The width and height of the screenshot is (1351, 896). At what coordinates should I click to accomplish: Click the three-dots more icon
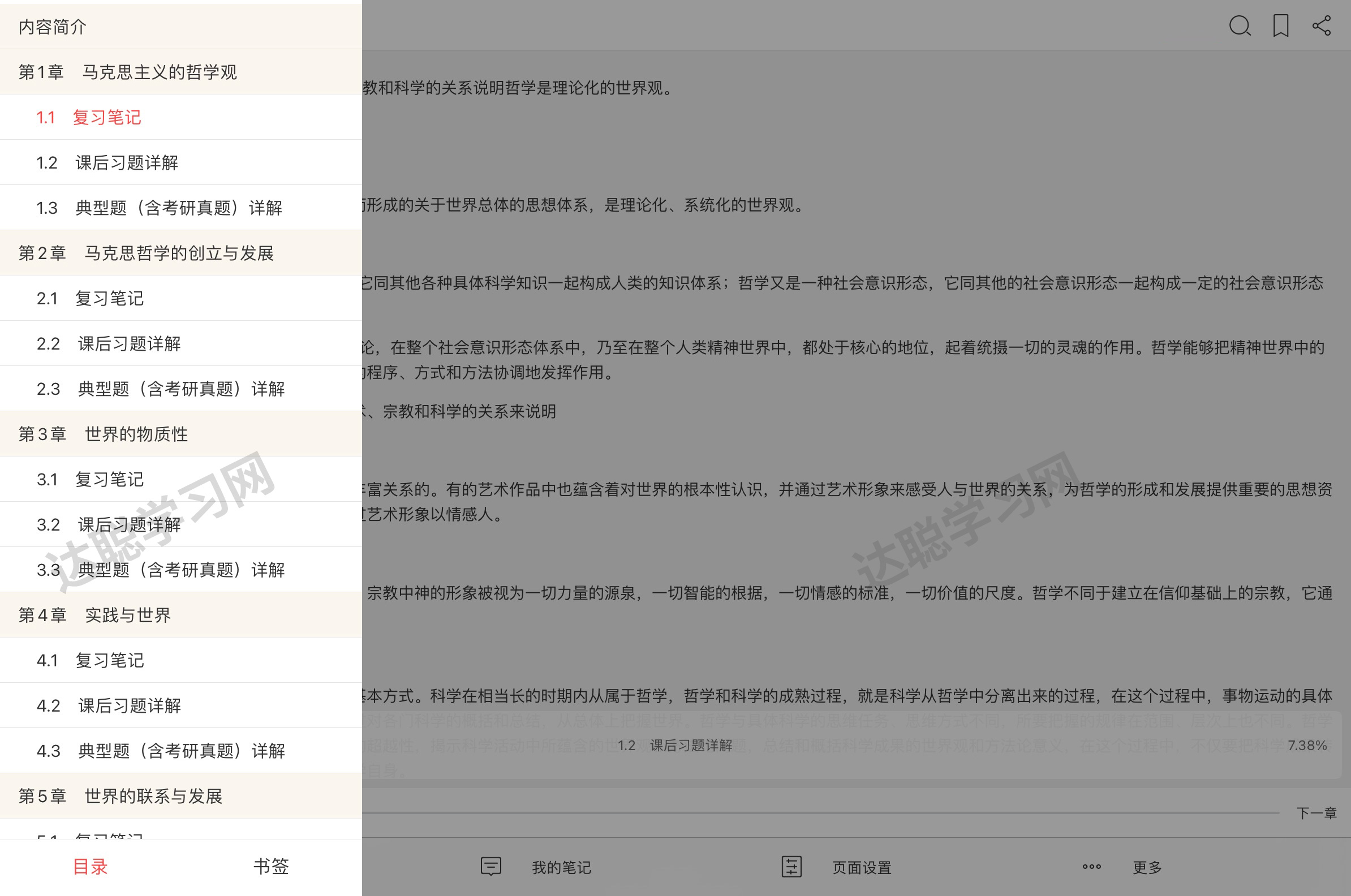[x=1091, y=867]
